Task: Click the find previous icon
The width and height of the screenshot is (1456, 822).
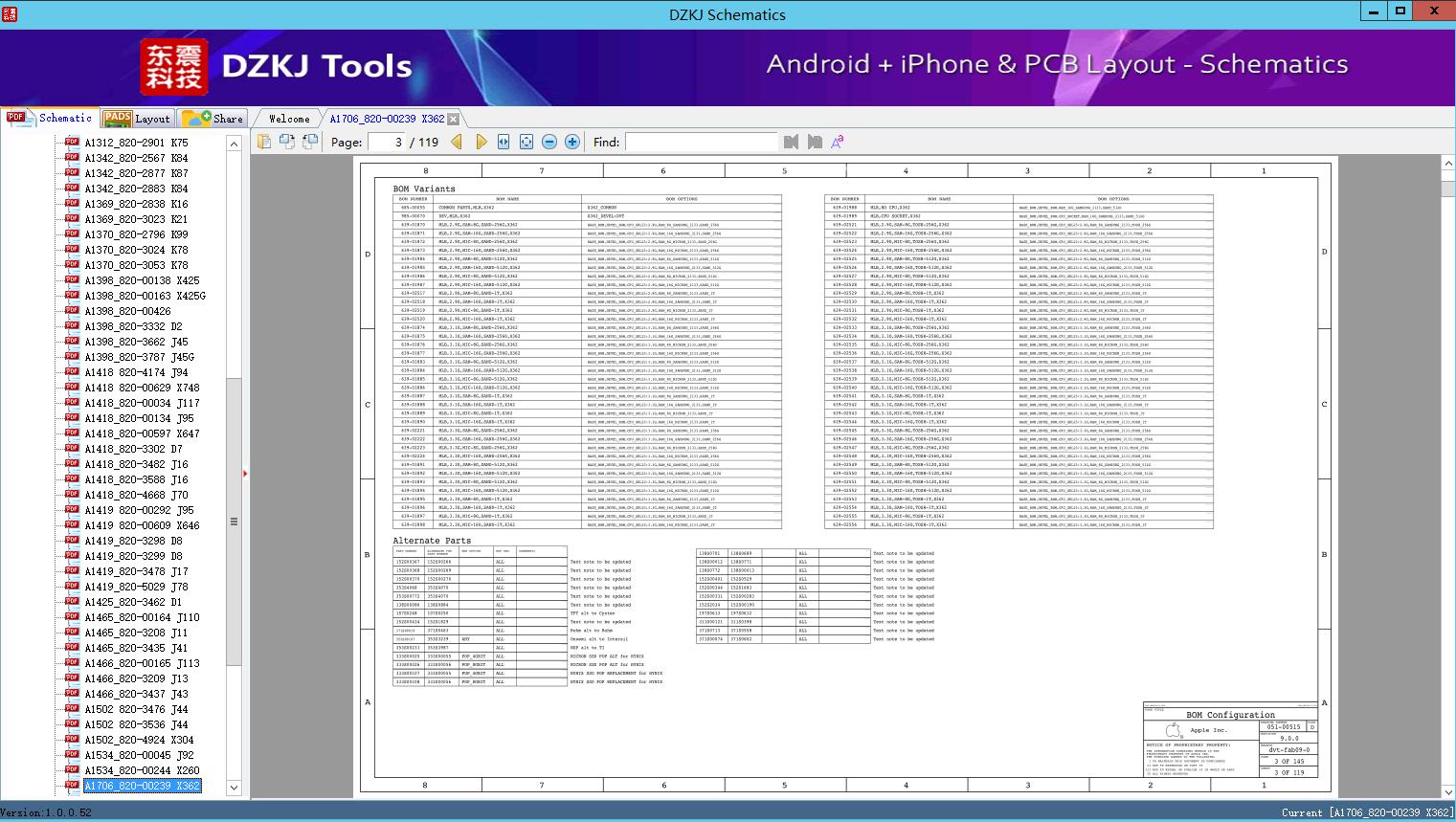Action: click(x=791, y=142)
